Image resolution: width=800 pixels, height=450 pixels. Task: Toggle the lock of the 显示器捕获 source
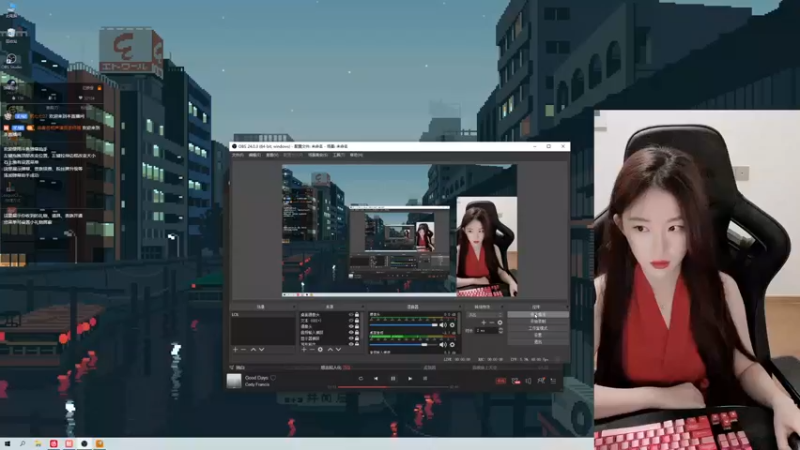tap(357, 338)
